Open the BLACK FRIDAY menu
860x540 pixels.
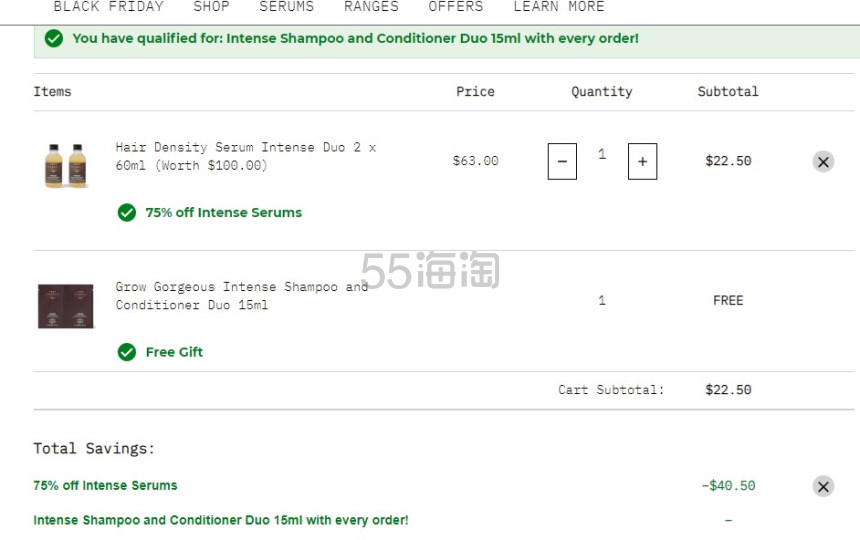pos(109,7)
